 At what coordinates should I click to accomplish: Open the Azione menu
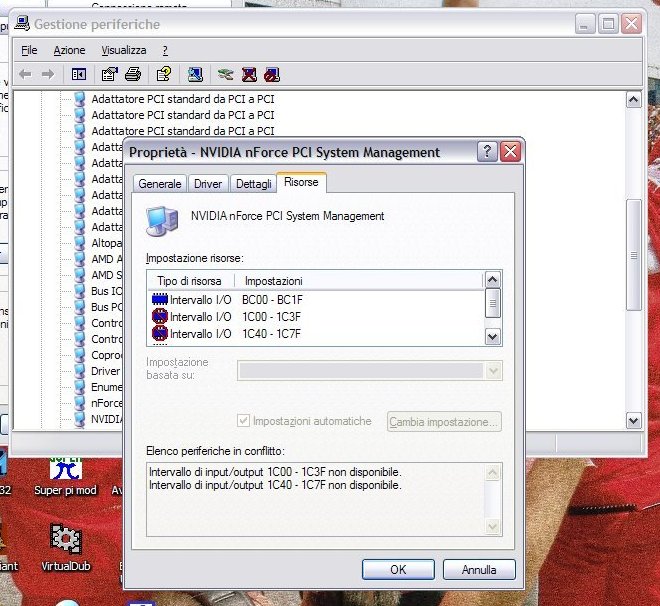point(69,50)
